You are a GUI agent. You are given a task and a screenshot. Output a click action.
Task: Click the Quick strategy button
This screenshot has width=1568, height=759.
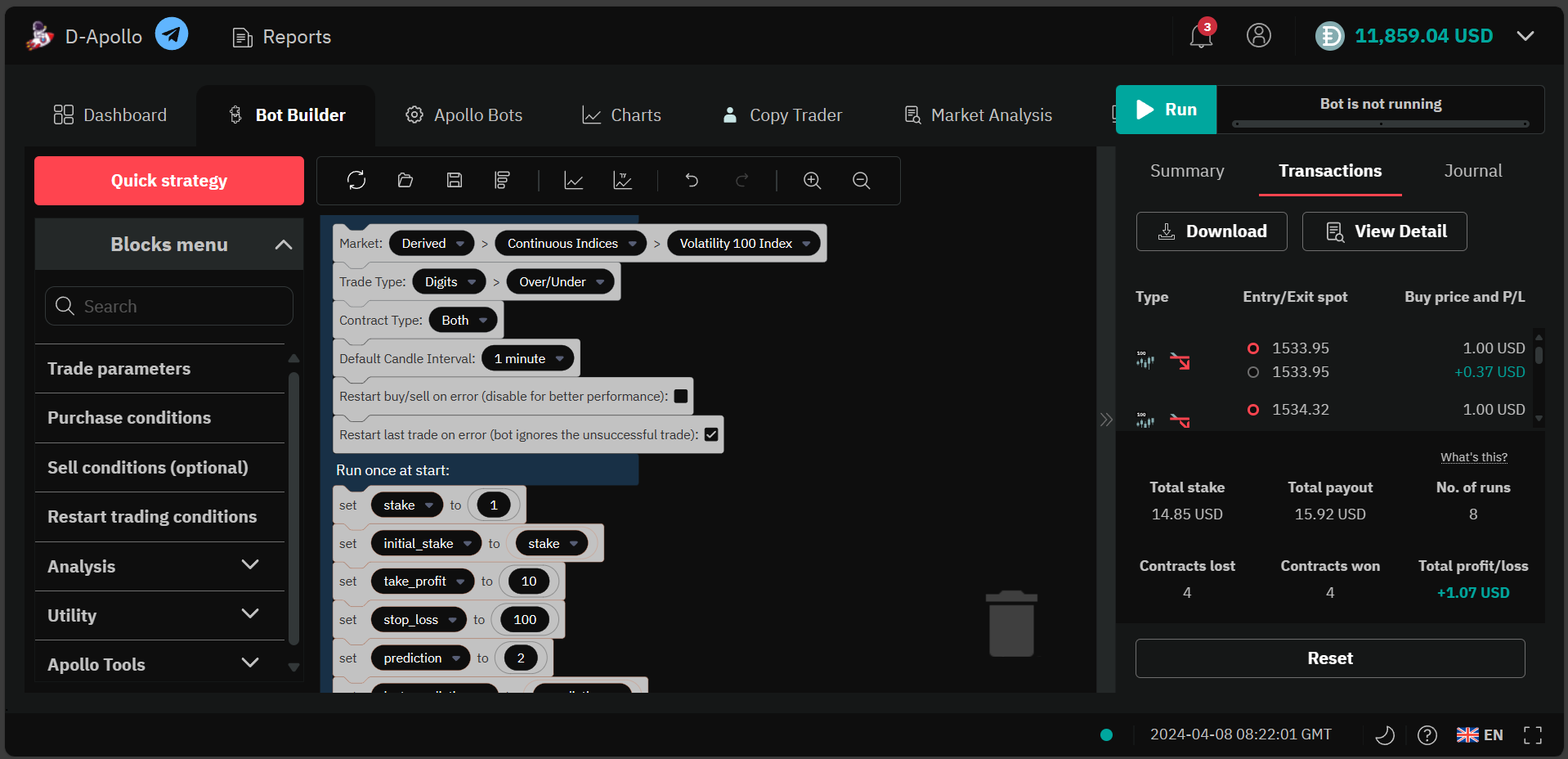point(169,181)
